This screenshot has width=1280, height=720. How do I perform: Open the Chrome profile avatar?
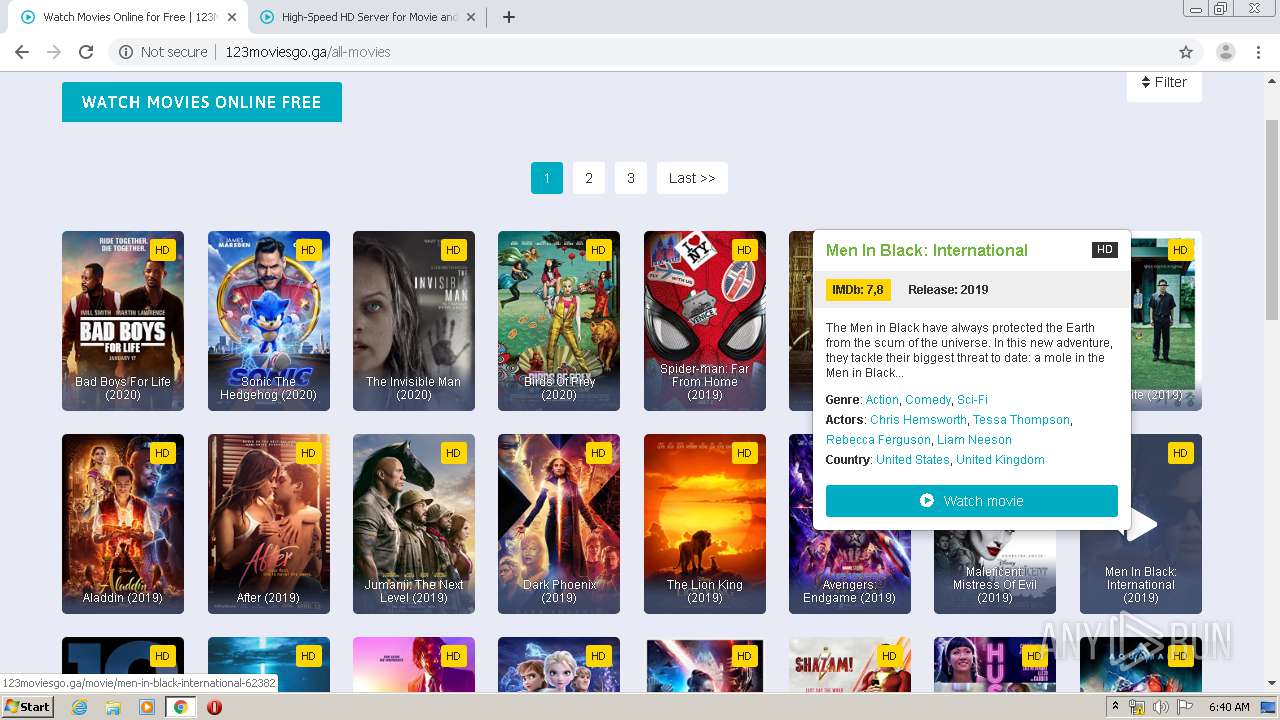(1226, 52)
